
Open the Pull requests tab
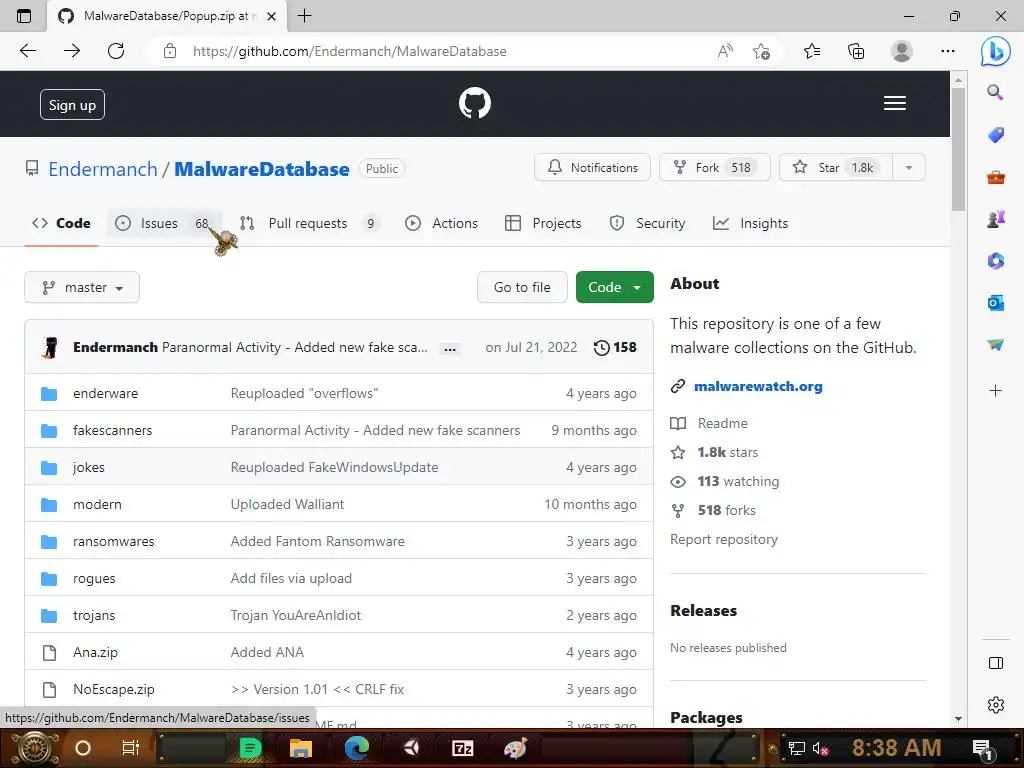[x=310, y=223]
